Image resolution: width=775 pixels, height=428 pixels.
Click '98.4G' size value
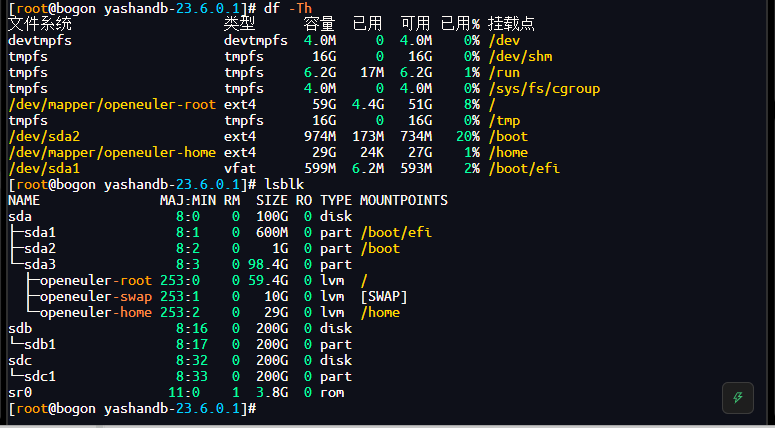coord(268,264)
